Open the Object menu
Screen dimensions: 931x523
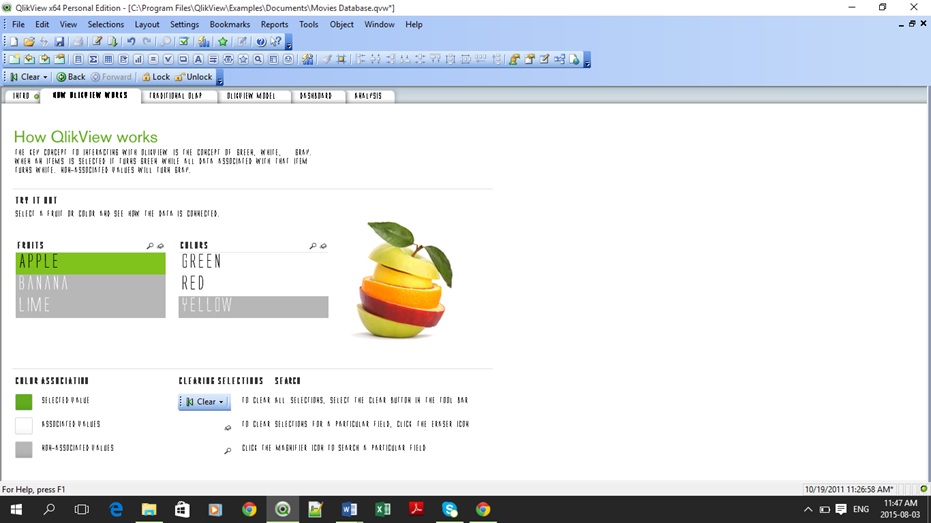tap(341, 24)
